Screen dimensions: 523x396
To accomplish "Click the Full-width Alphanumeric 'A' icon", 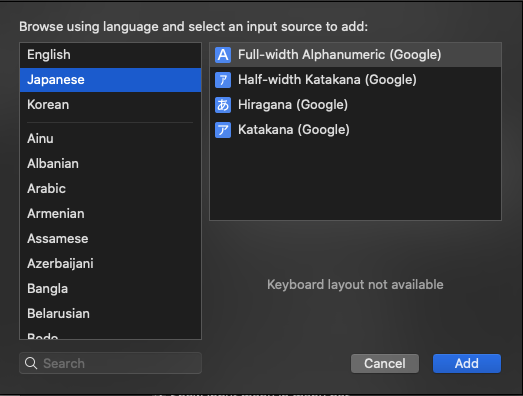I will pyautogui.click(x=223, y=55).
